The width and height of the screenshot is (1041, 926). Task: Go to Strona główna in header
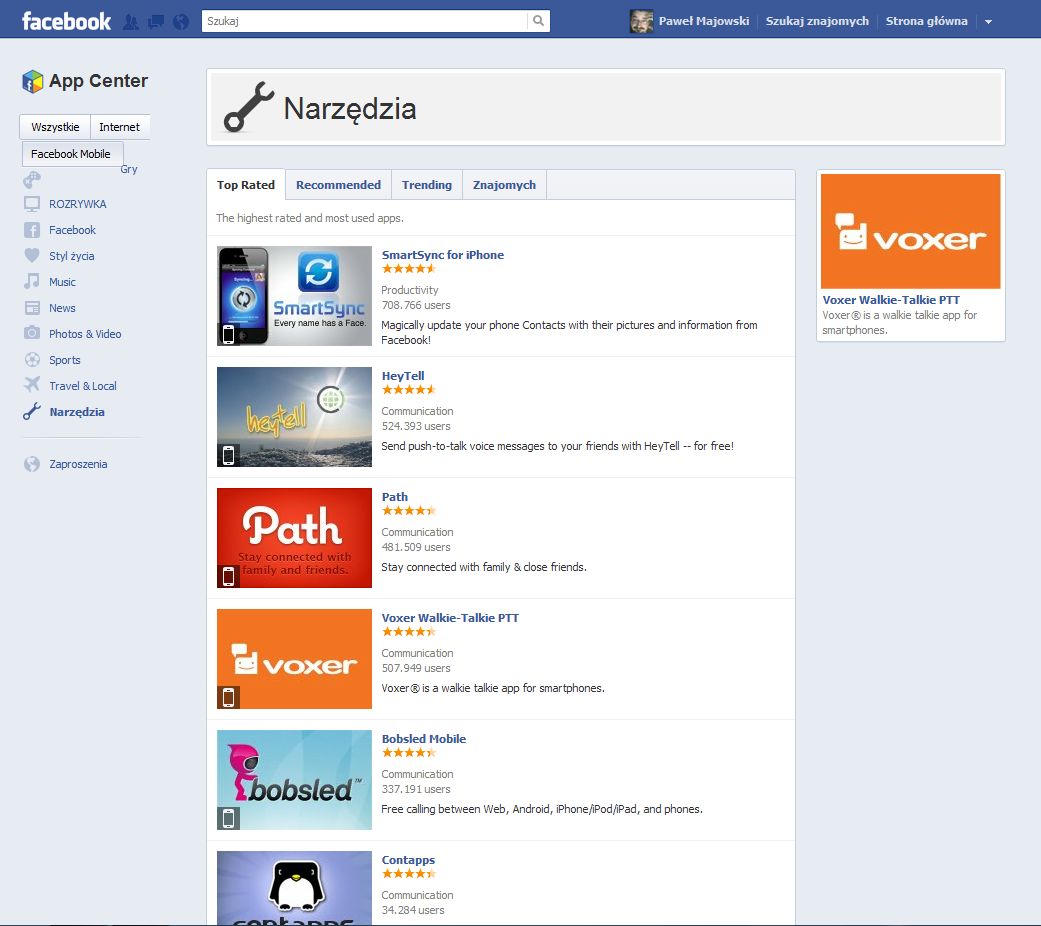926,21
